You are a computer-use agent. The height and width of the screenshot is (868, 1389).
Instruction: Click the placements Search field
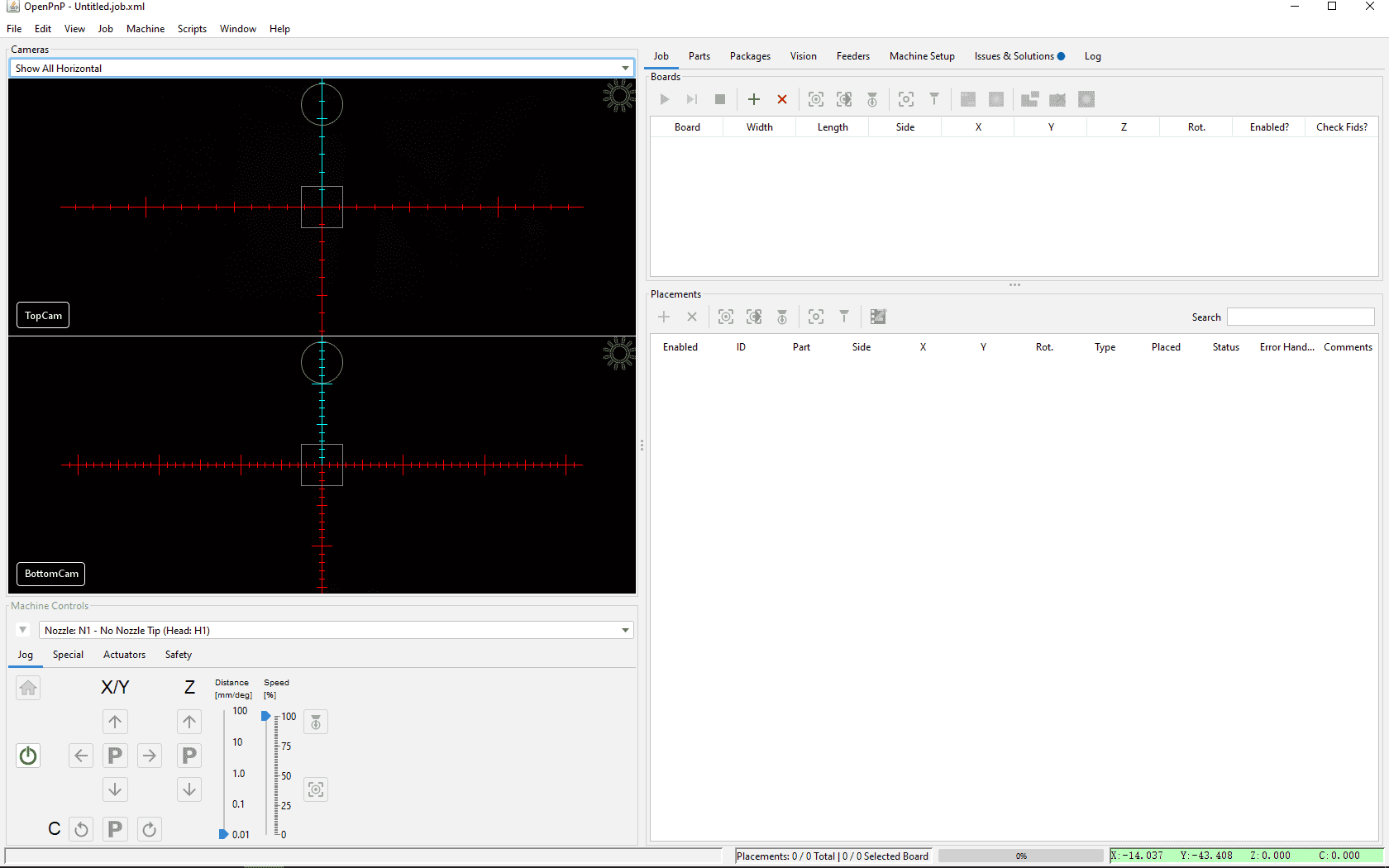pos(1300,317)
